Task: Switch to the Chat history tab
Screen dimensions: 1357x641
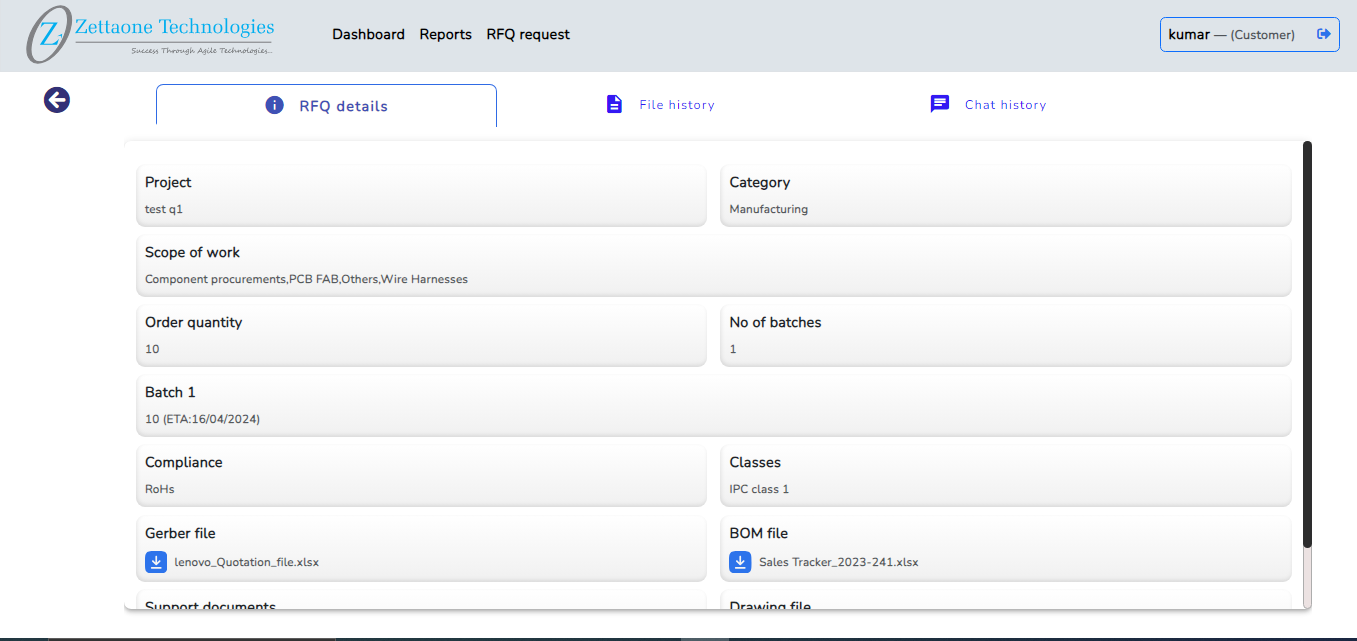Action: point(1005,105)
